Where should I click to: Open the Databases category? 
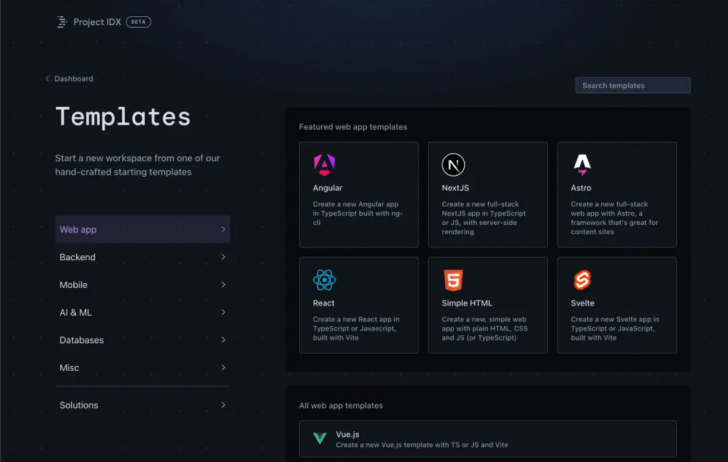point(82,340)
